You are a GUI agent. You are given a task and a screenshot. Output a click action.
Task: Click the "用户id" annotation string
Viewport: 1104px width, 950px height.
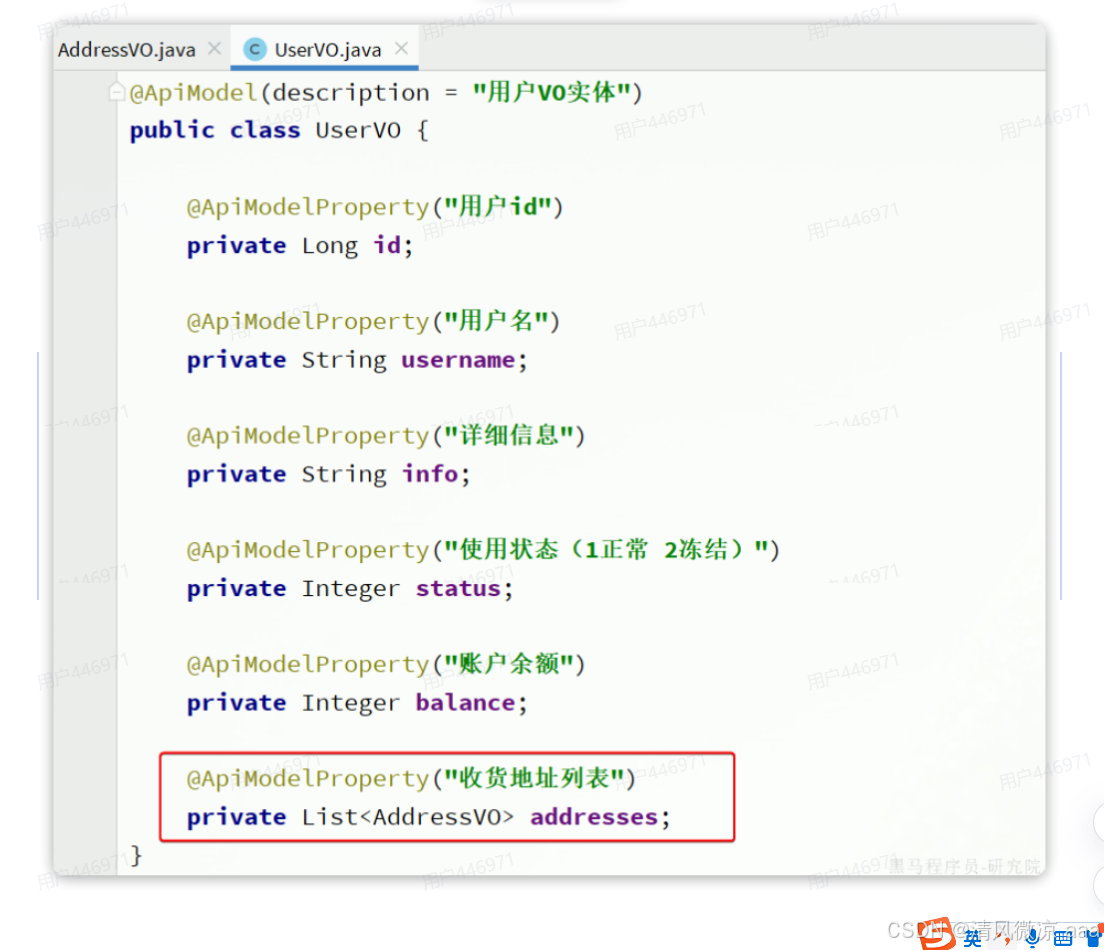497,206
